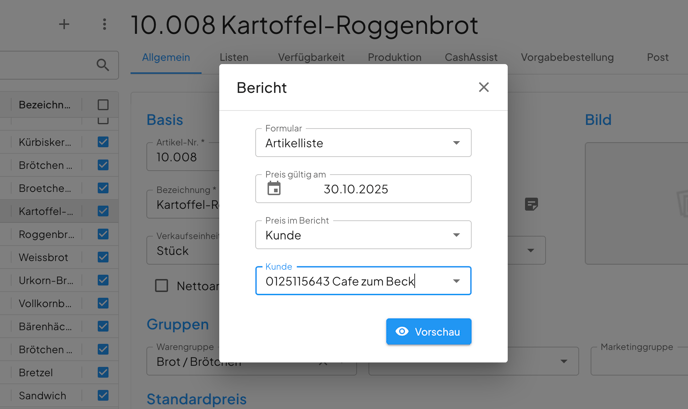This screenshot has height=409, width=688.
Task: Click the eye icon in Vorschau button
Action: tap(402, 332)
